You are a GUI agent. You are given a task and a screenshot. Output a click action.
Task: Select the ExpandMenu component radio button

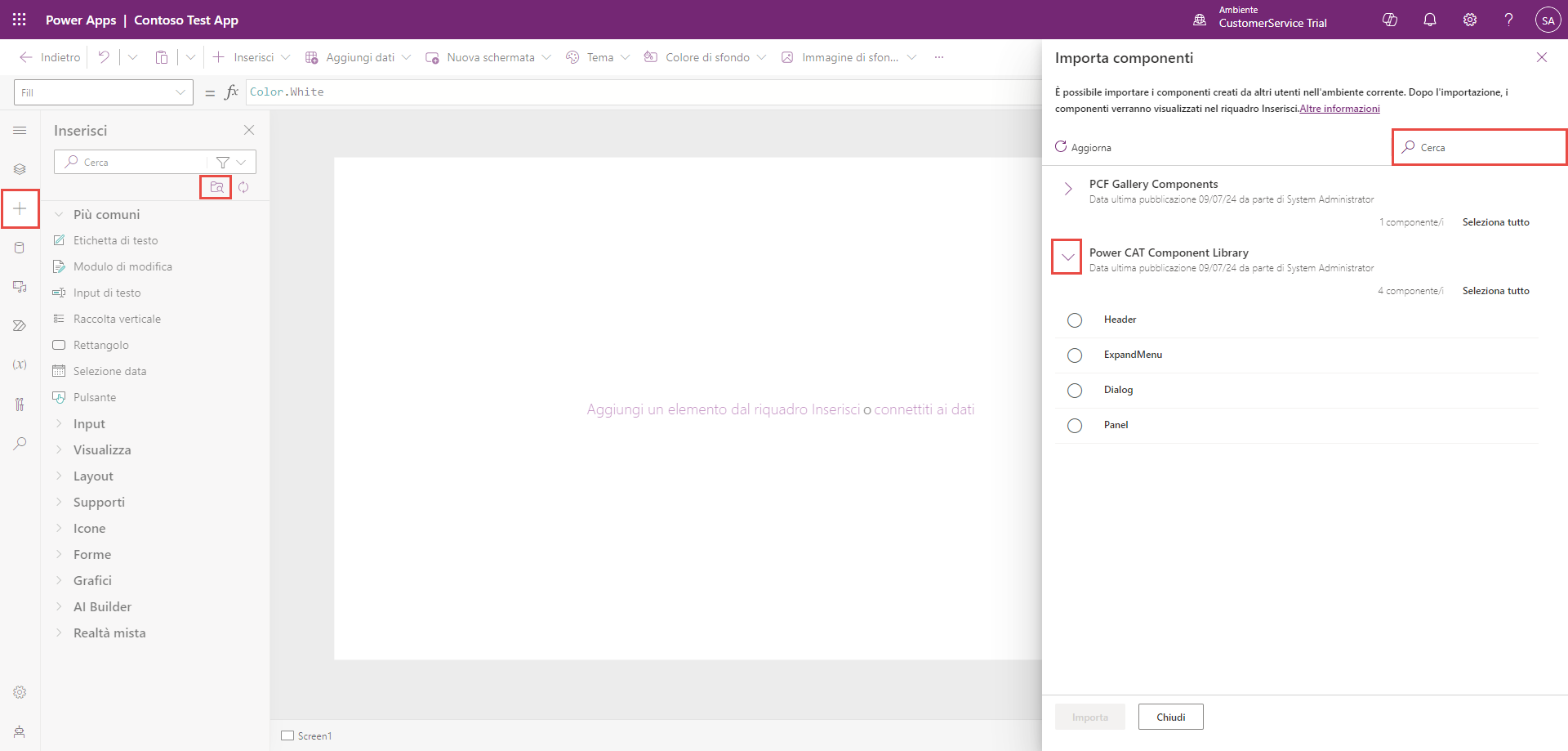pos(1075,355)
